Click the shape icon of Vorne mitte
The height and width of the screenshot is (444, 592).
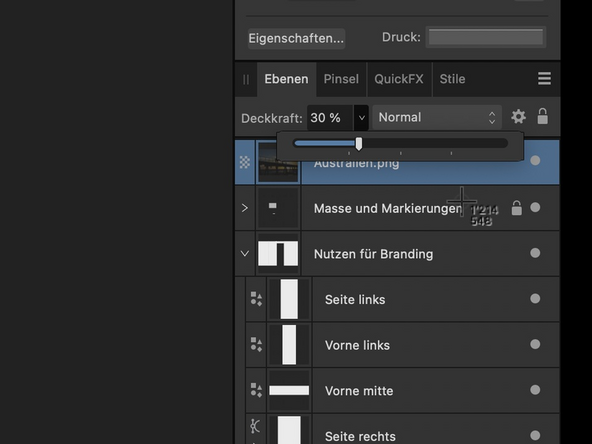(256, 390)
